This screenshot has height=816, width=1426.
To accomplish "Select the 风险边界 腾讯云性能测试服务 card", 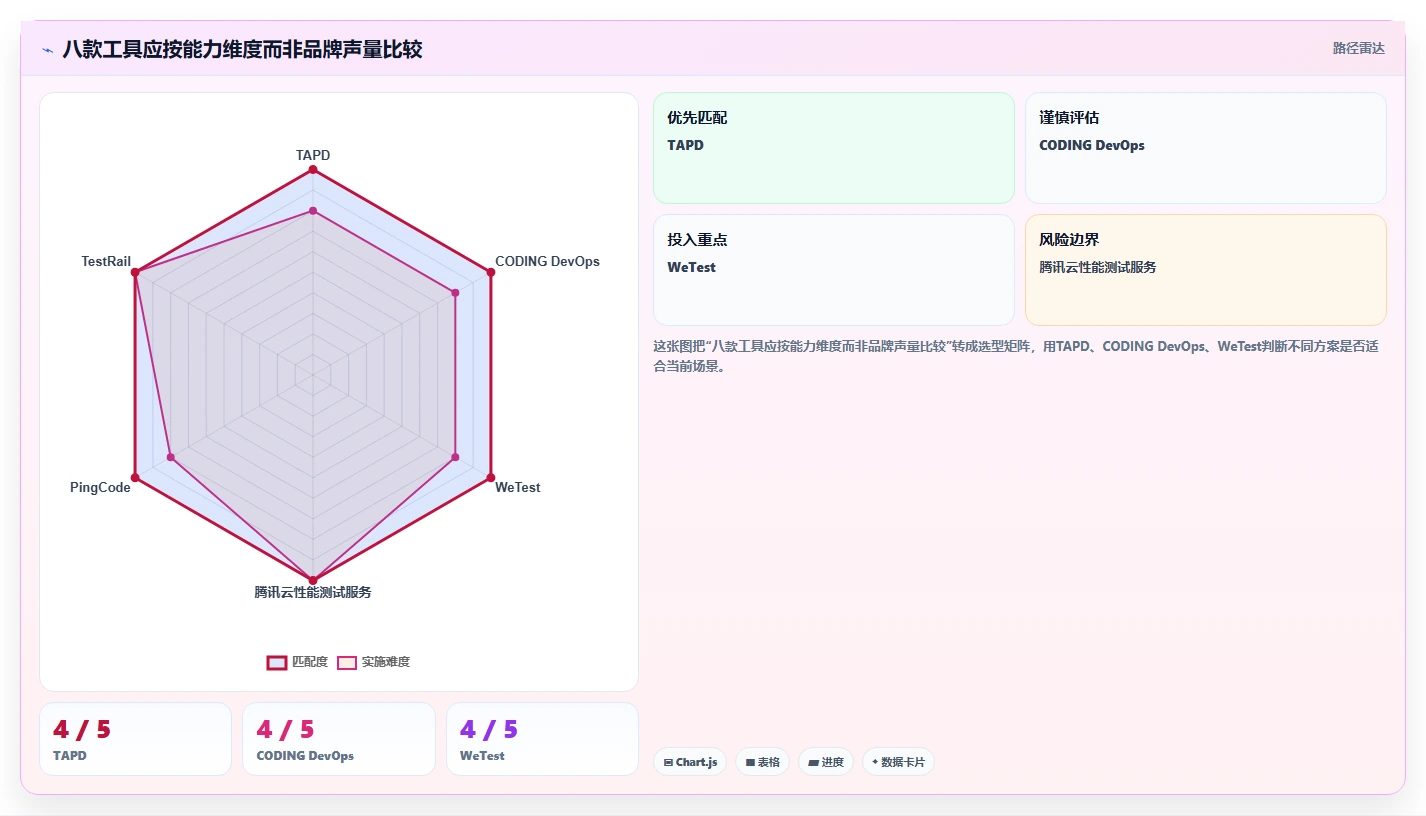I will coord(1206,270).
